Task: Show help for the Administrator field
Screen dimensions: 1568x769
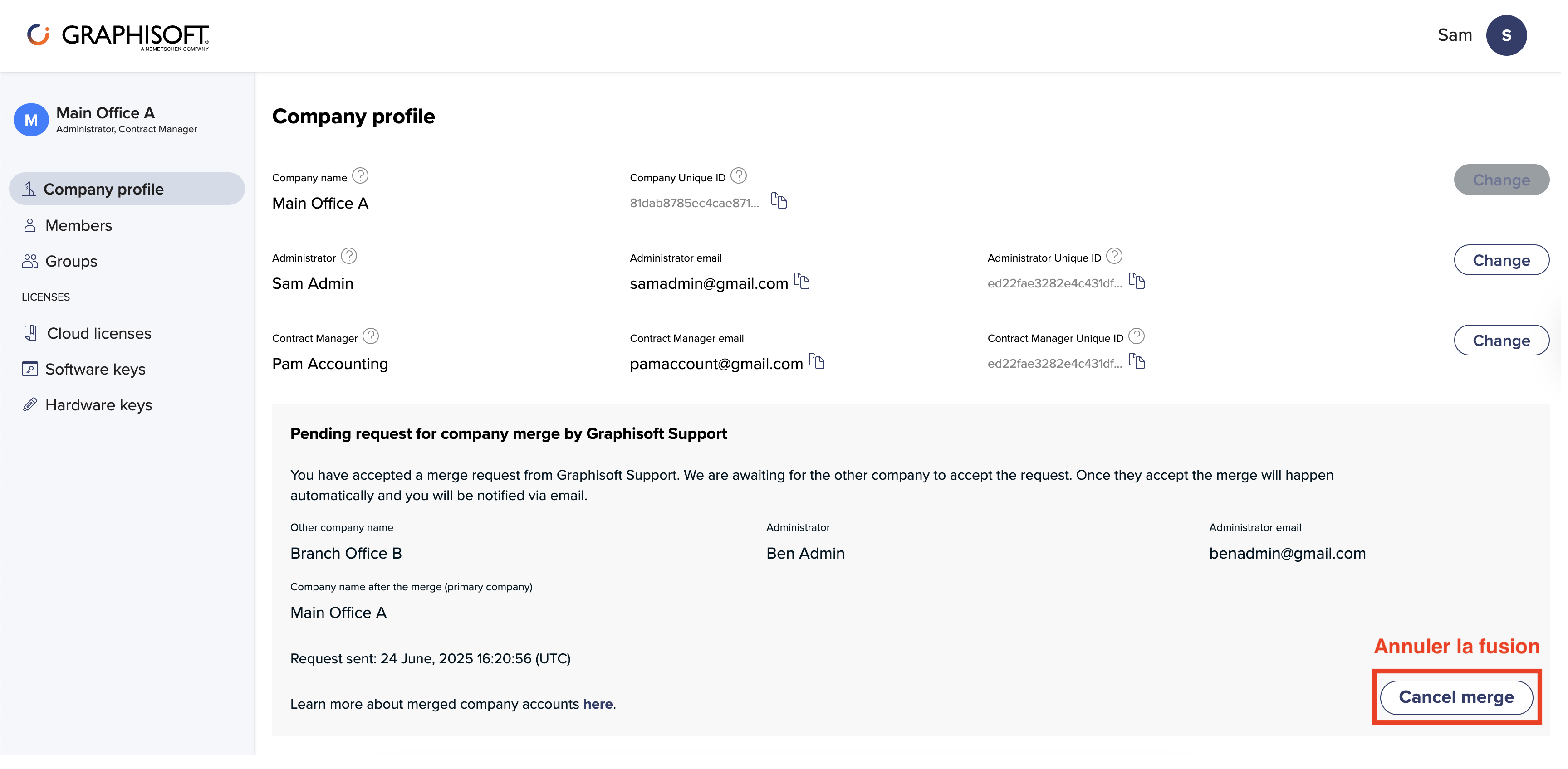Action: pyautogui.click(x=349, y=256)
